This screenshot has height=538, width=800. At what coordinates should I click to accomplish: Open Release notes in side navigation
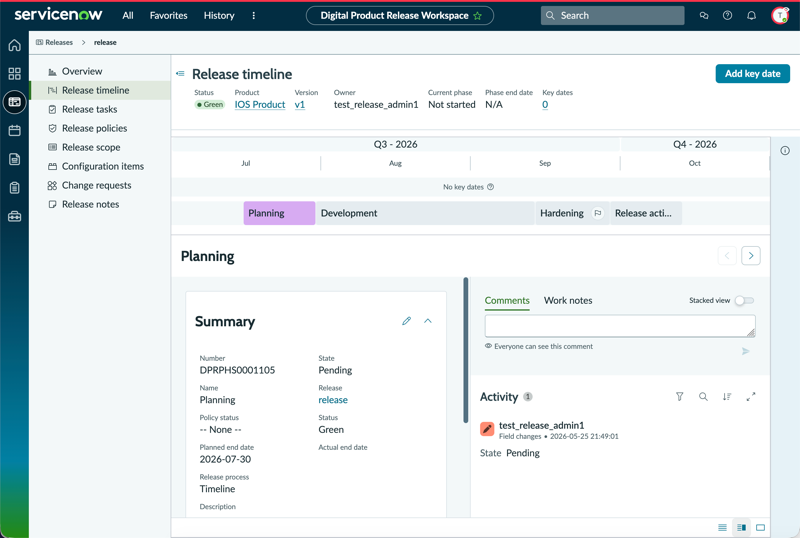[x=100, y=204]
